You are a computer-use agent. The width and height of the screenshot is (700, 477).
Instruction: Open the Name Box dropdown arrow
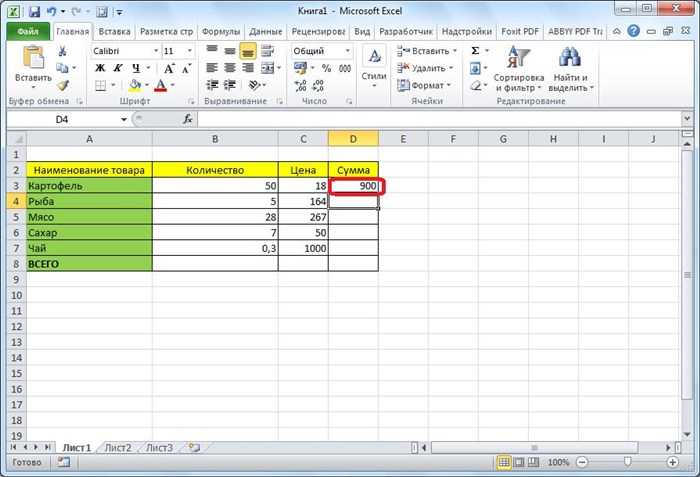coord(124,119)
